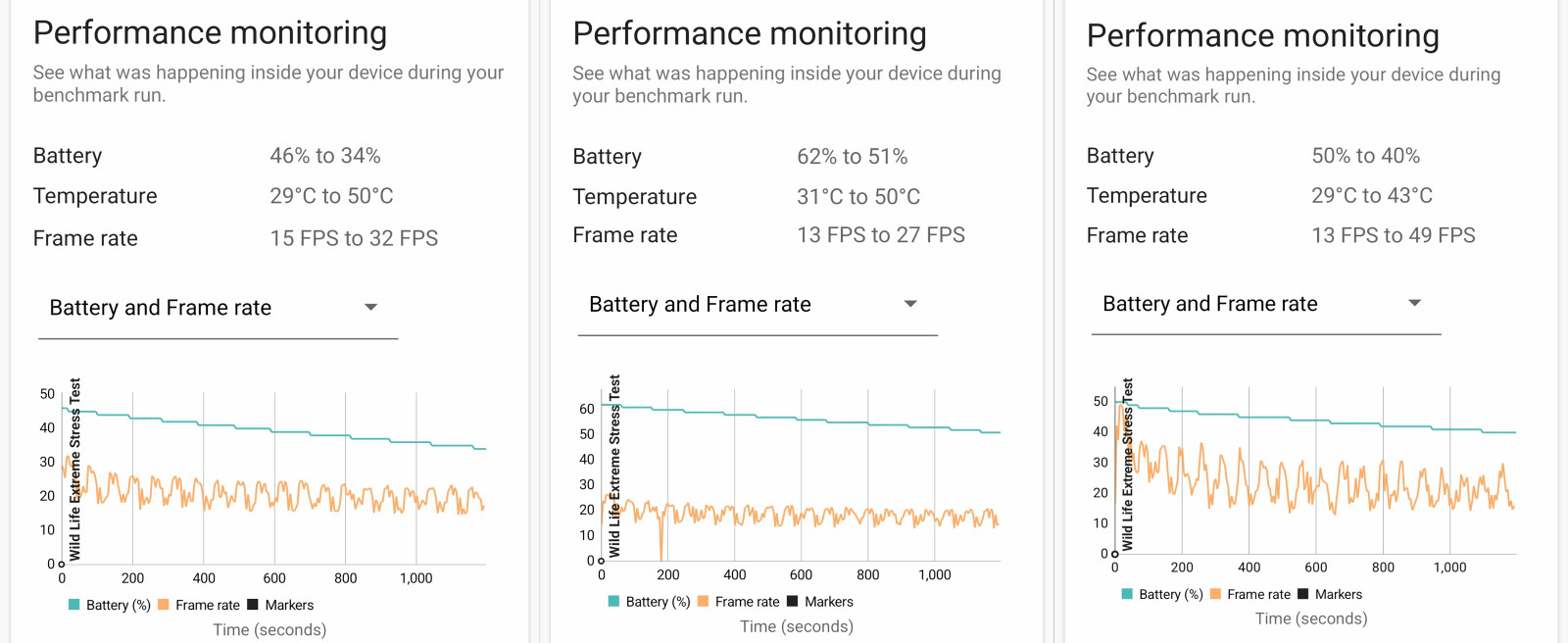Viewport: 1568px width, 643px height.
Task: Click the black Markers legend swatch in left chart
Action: point(253,605)
